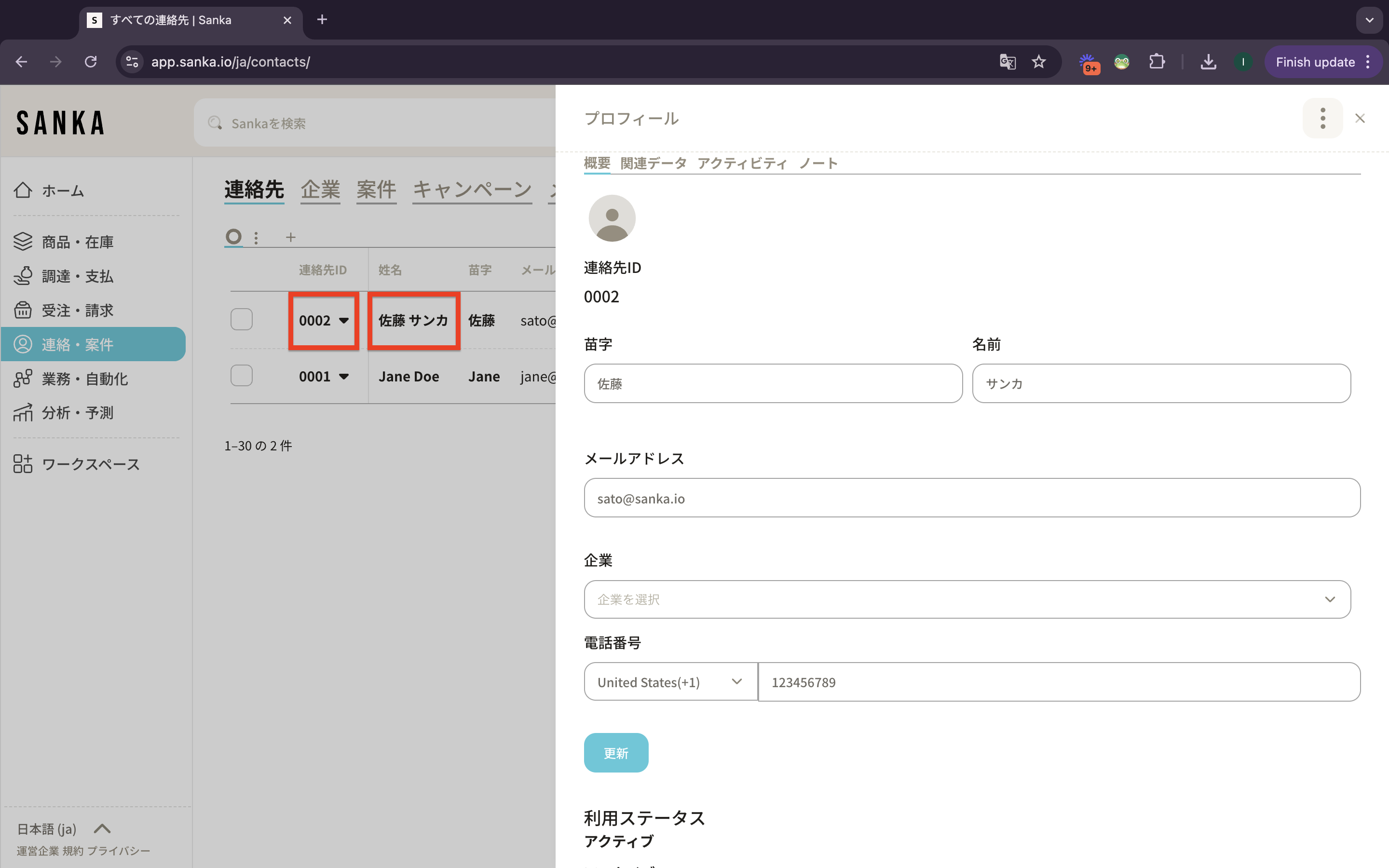
Task: Open the United States(+1) country code dropdown
Action: tap(670, 682)
